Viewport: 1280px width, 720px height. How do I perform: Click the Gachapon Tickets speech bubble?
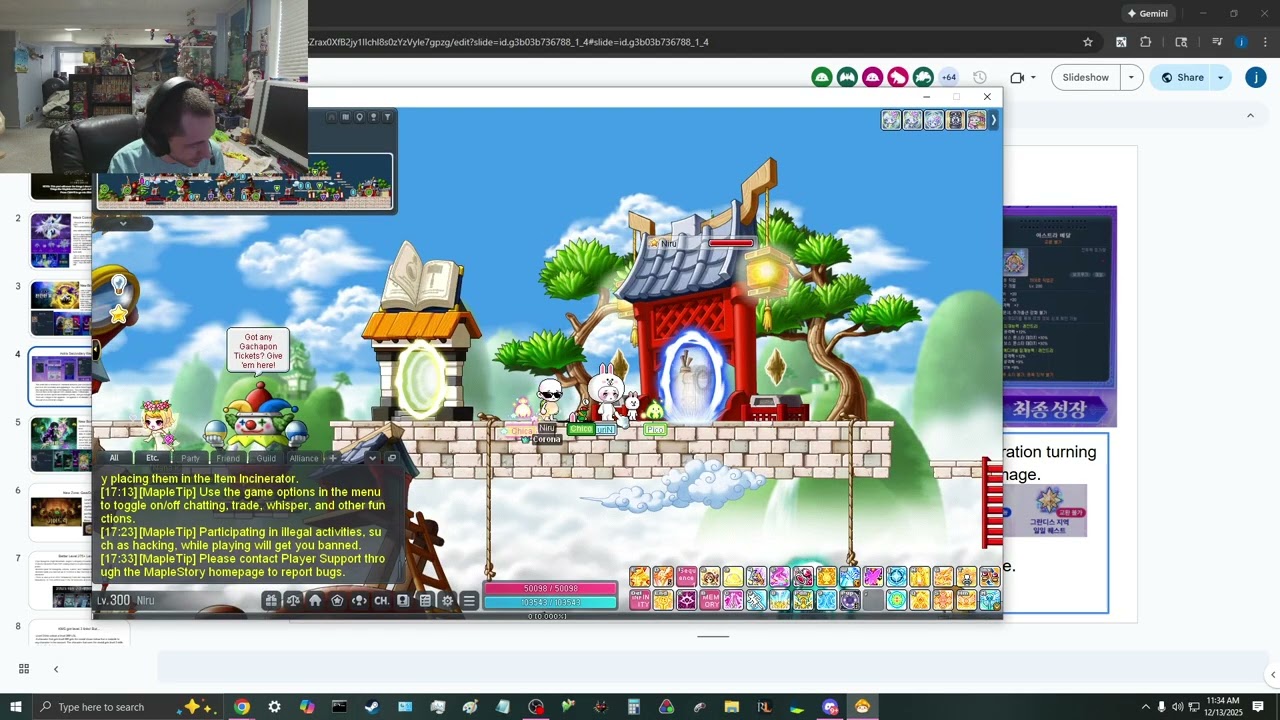pyautogui.click(x=259, y=351)
